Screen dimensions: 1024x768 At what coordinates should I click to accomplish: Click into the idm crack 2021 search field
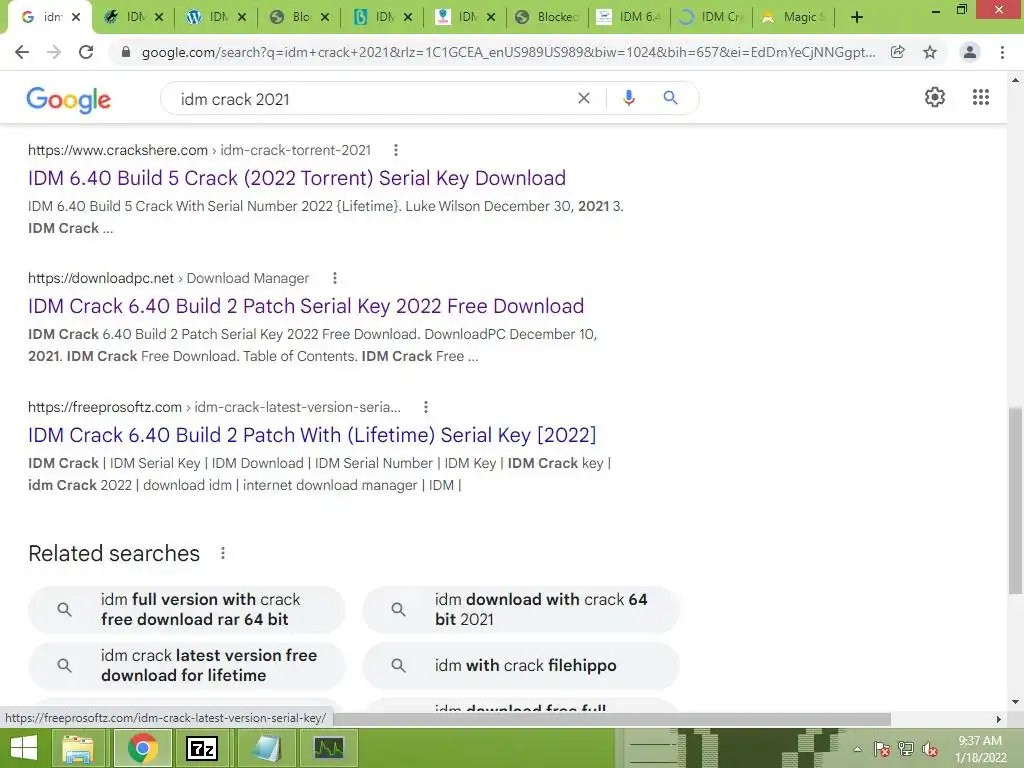point(372,99)
